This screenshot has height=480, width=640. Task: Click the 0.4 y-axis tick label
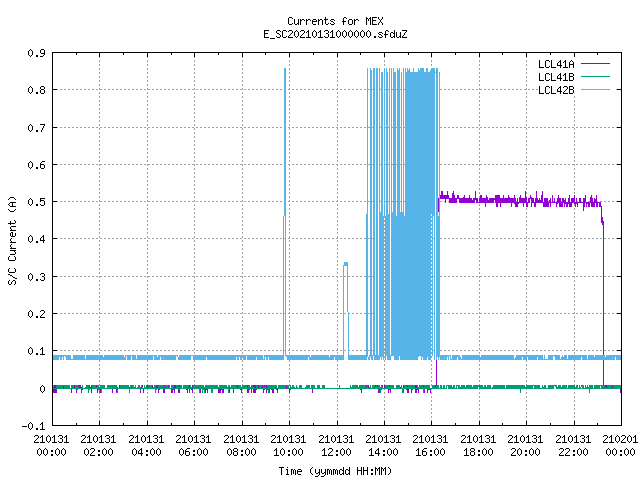click(36, 239)
